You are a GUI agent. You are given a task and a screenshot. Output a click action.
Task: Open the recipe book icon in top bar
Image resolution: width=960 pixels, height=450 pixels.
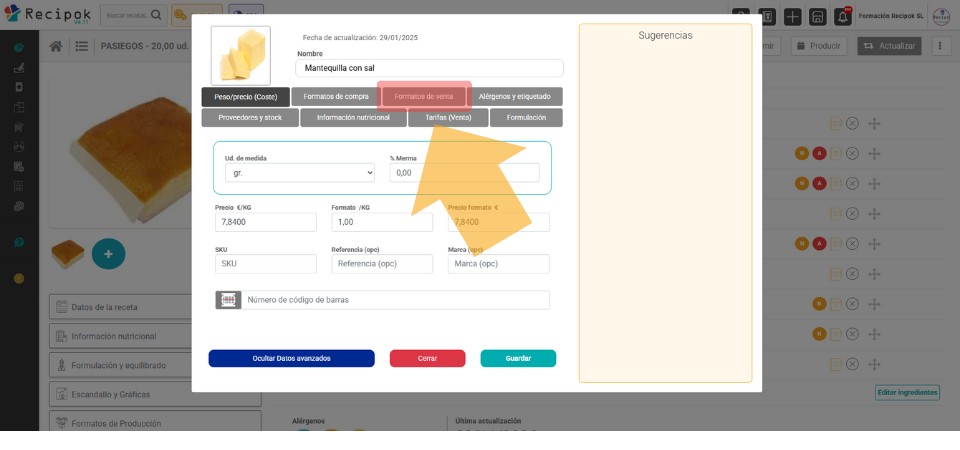click(767, 16)
